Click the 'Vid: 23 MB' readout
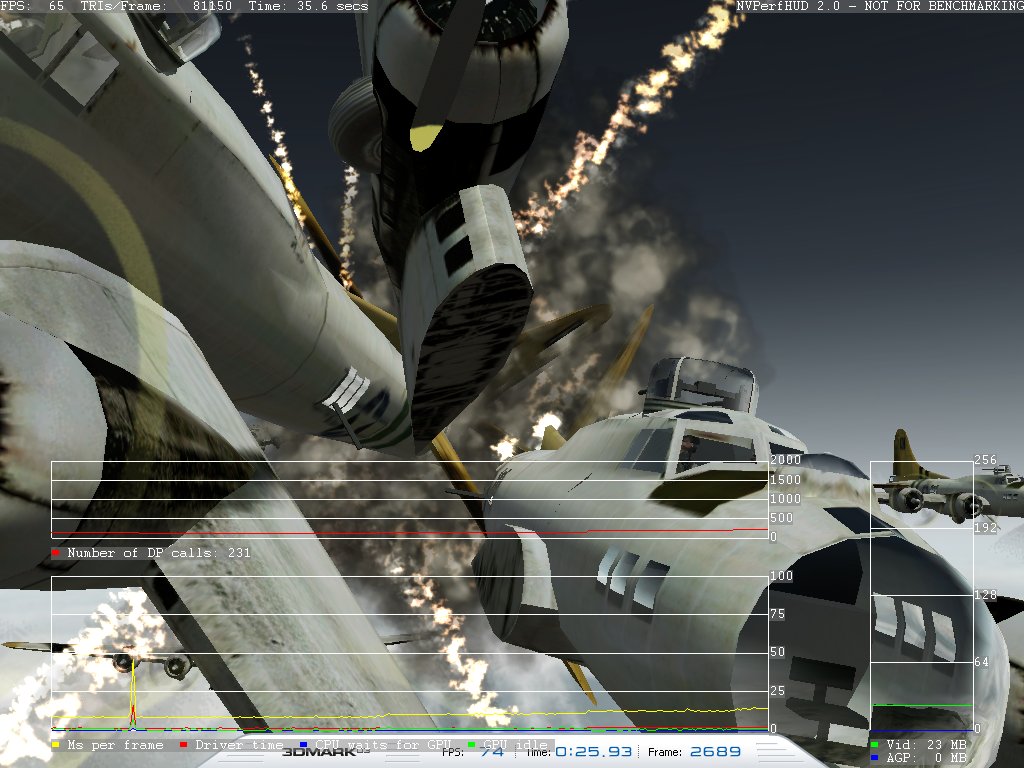This screenshot has width=1024, height=768. tap(926, 744)
